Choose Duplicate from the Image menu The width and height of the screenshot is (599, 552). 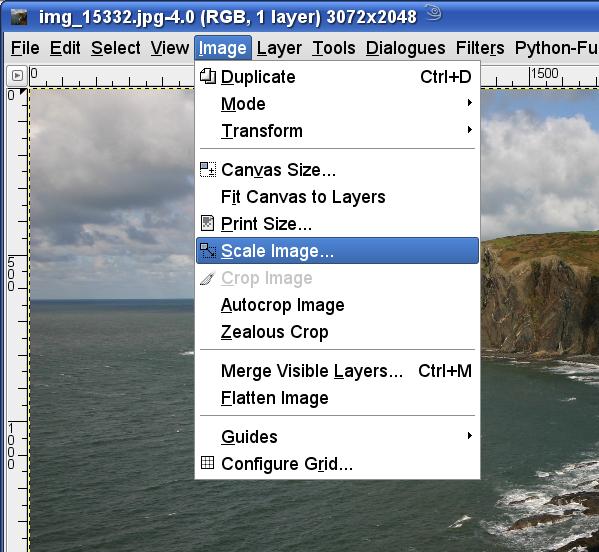(337, 77)
